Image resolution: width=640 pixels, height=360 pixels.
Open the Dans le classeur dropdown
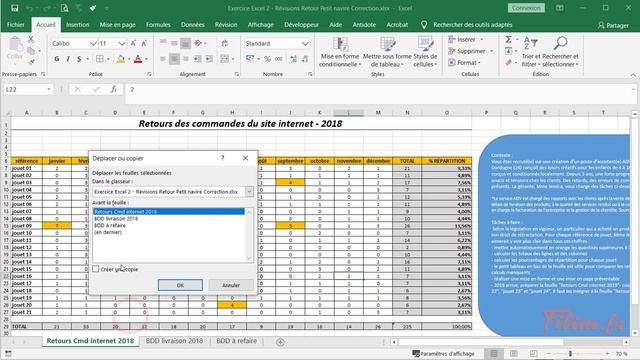pyautogui.click(x=249, y=191)
